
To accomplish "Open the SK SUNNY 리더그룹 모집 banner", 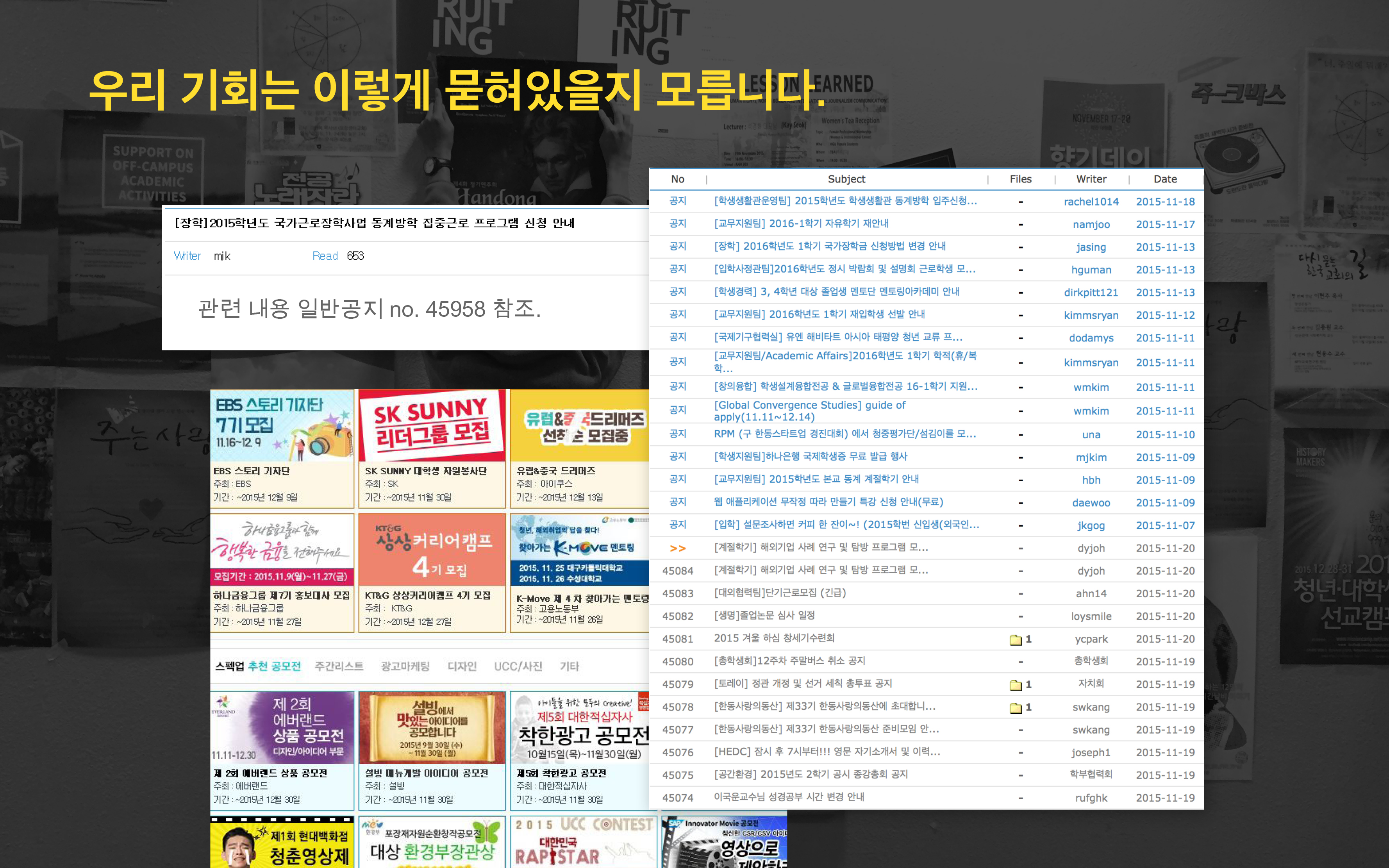I will (432, 425).
